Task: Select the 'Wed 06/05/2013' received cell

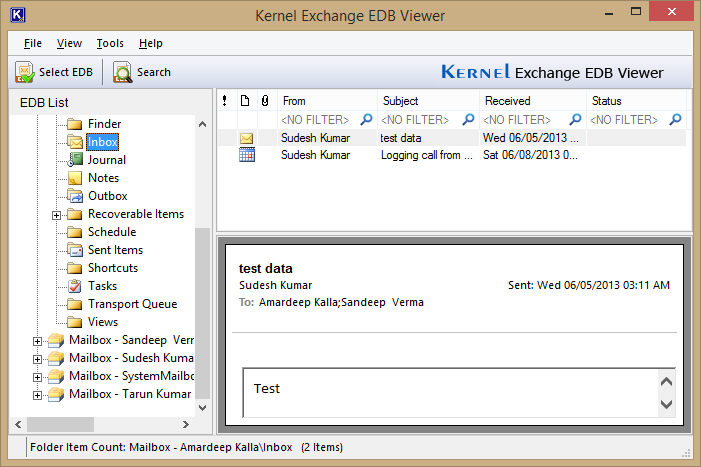Action: point(531,138)
